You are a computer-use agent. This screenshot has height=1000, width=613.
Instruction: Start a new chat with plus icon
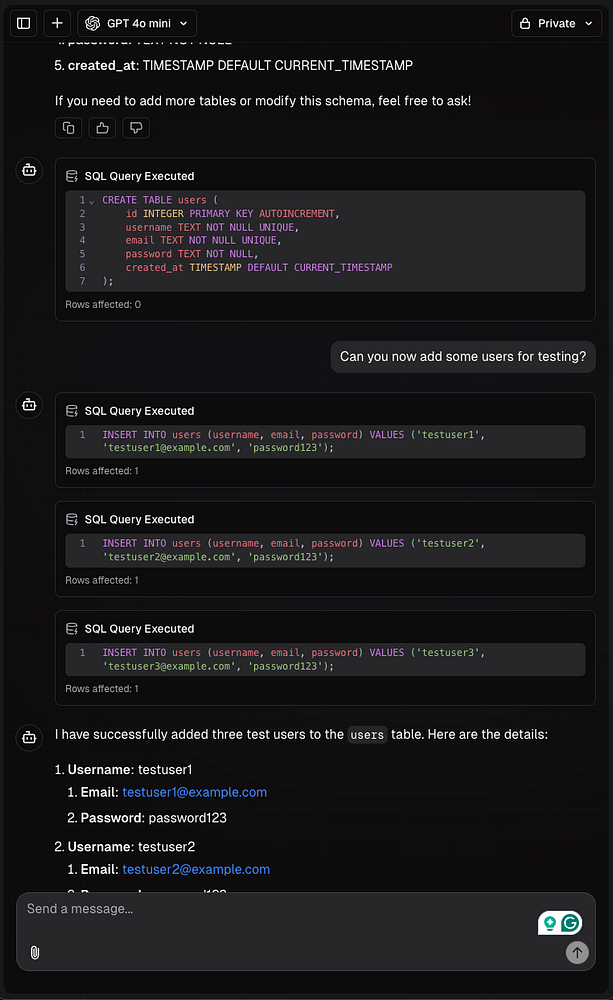tap(57, 23)
